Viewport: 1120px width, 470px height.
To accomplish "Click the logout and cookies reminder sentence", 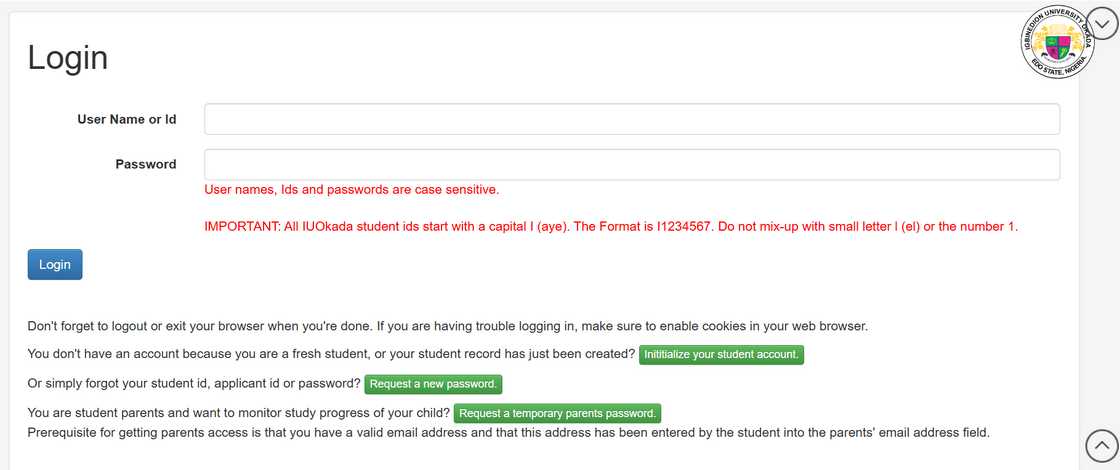I will click(446, 326).
